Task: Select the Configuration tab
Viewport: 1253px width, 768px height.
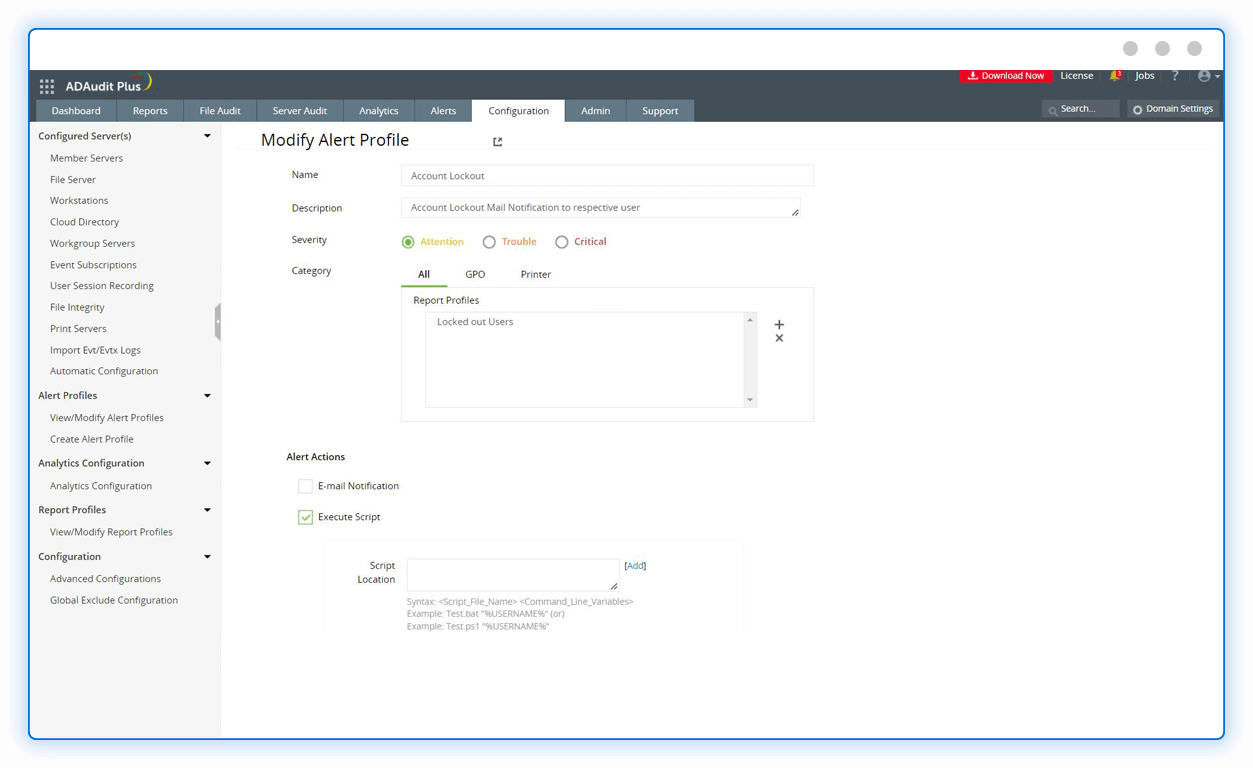Action: click(x=519, y=111)
